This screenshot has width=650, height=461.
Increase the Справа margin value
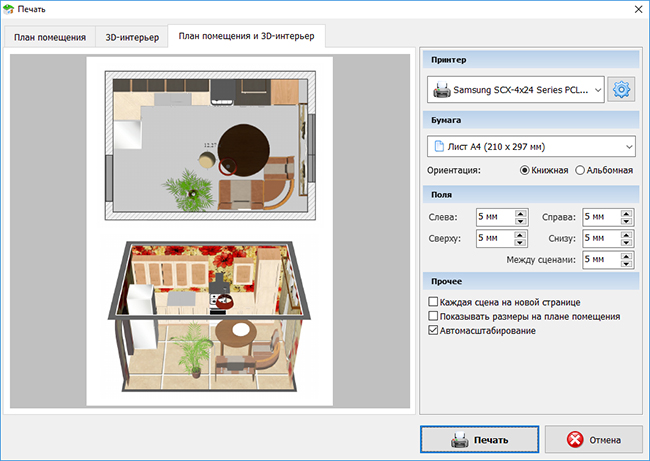(x=626, y=214)
